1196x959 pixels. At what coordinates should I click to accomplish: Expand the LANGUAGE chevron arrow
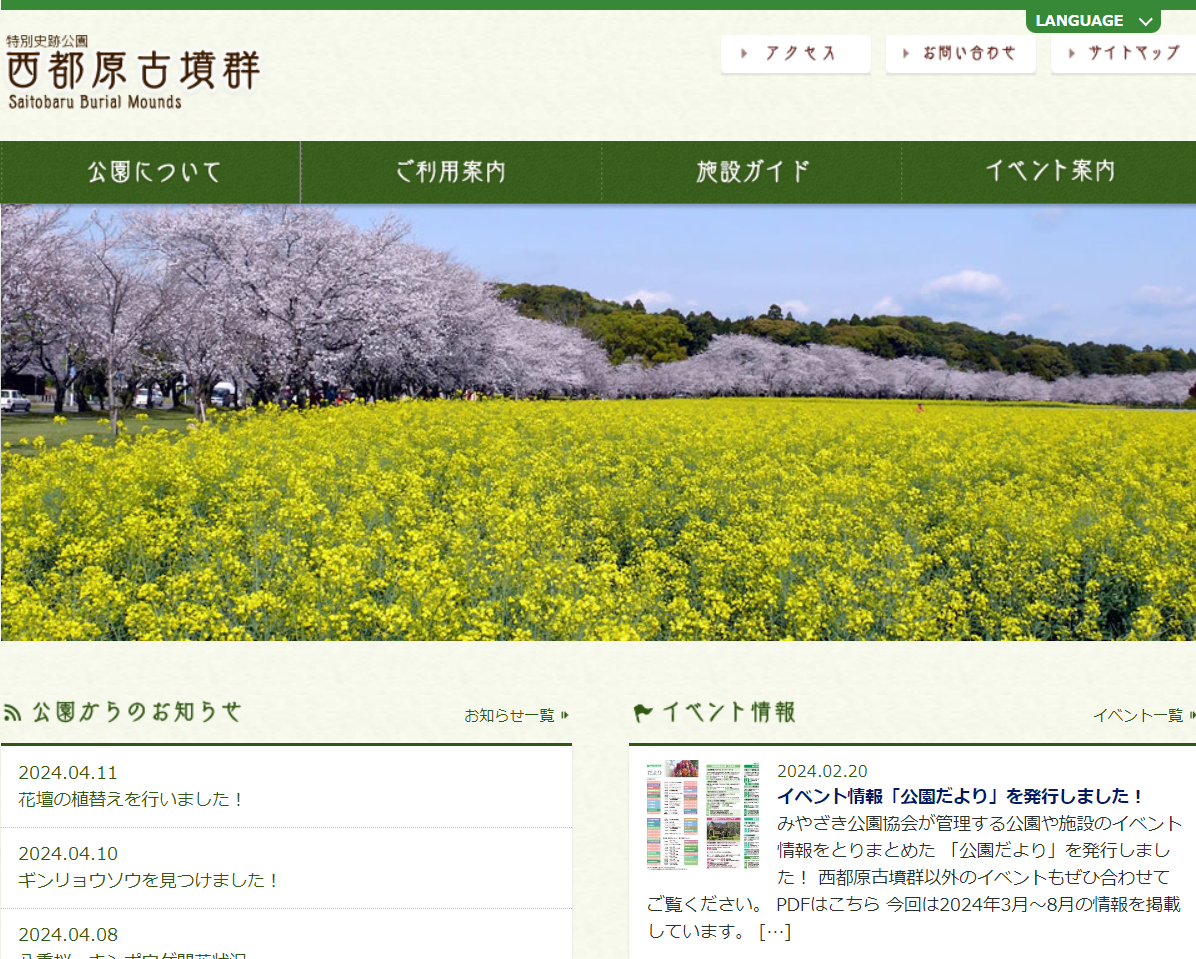[x=1145, y=21]
